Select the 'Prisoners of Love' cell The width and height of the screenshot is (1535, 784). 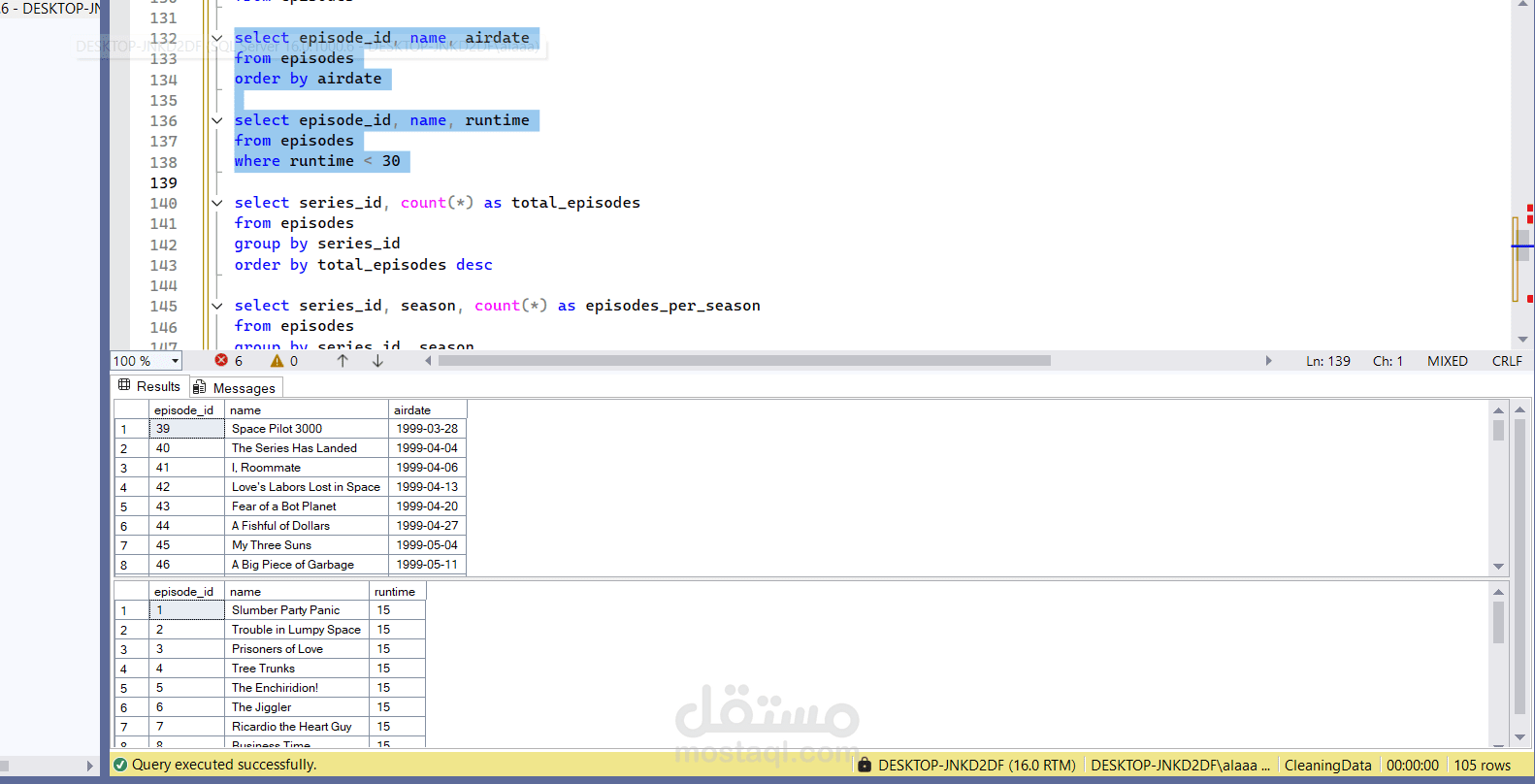297,649
